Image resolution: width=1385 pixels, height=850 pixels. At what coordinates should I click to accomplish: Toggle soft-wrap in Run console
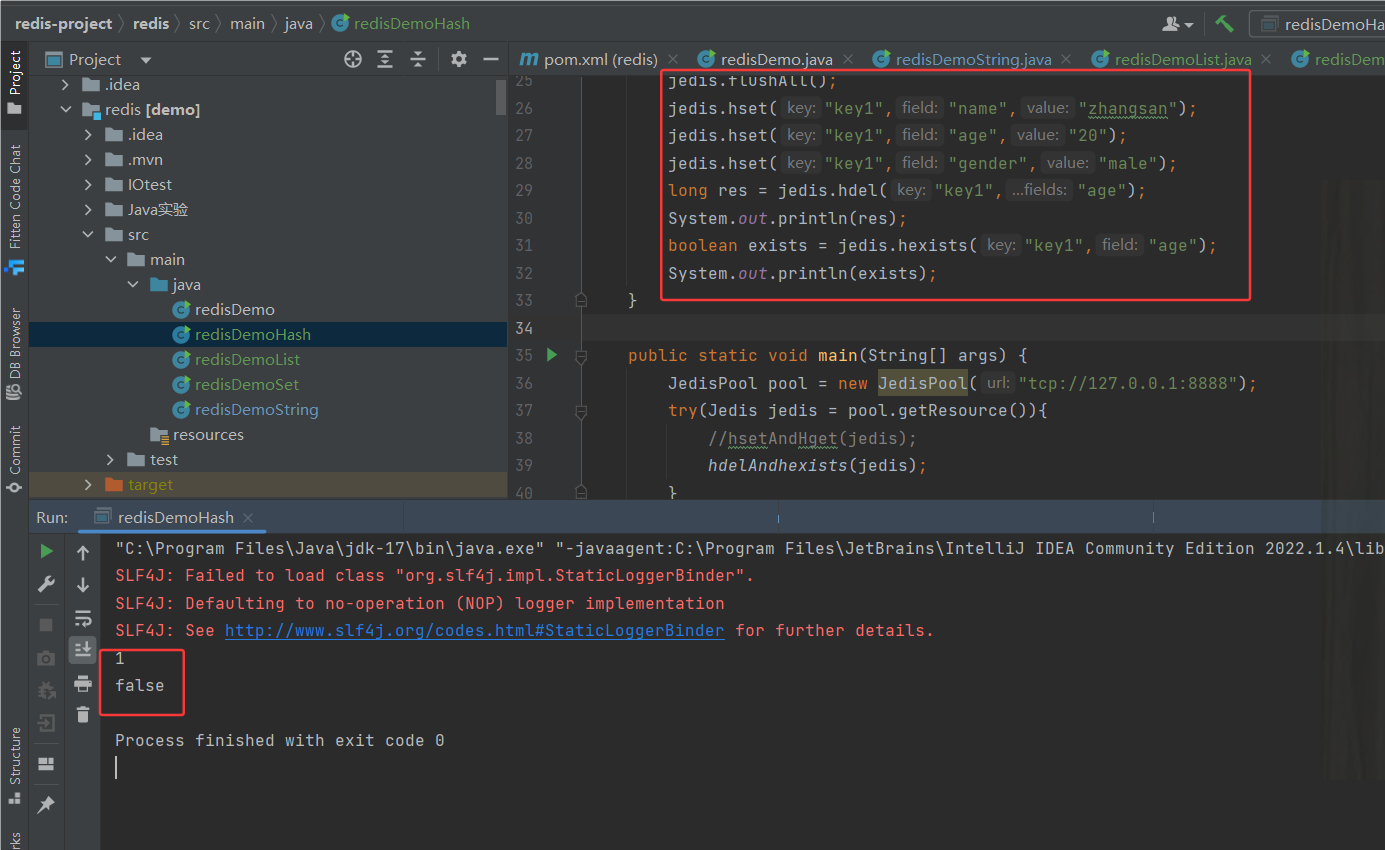(83, 618)
